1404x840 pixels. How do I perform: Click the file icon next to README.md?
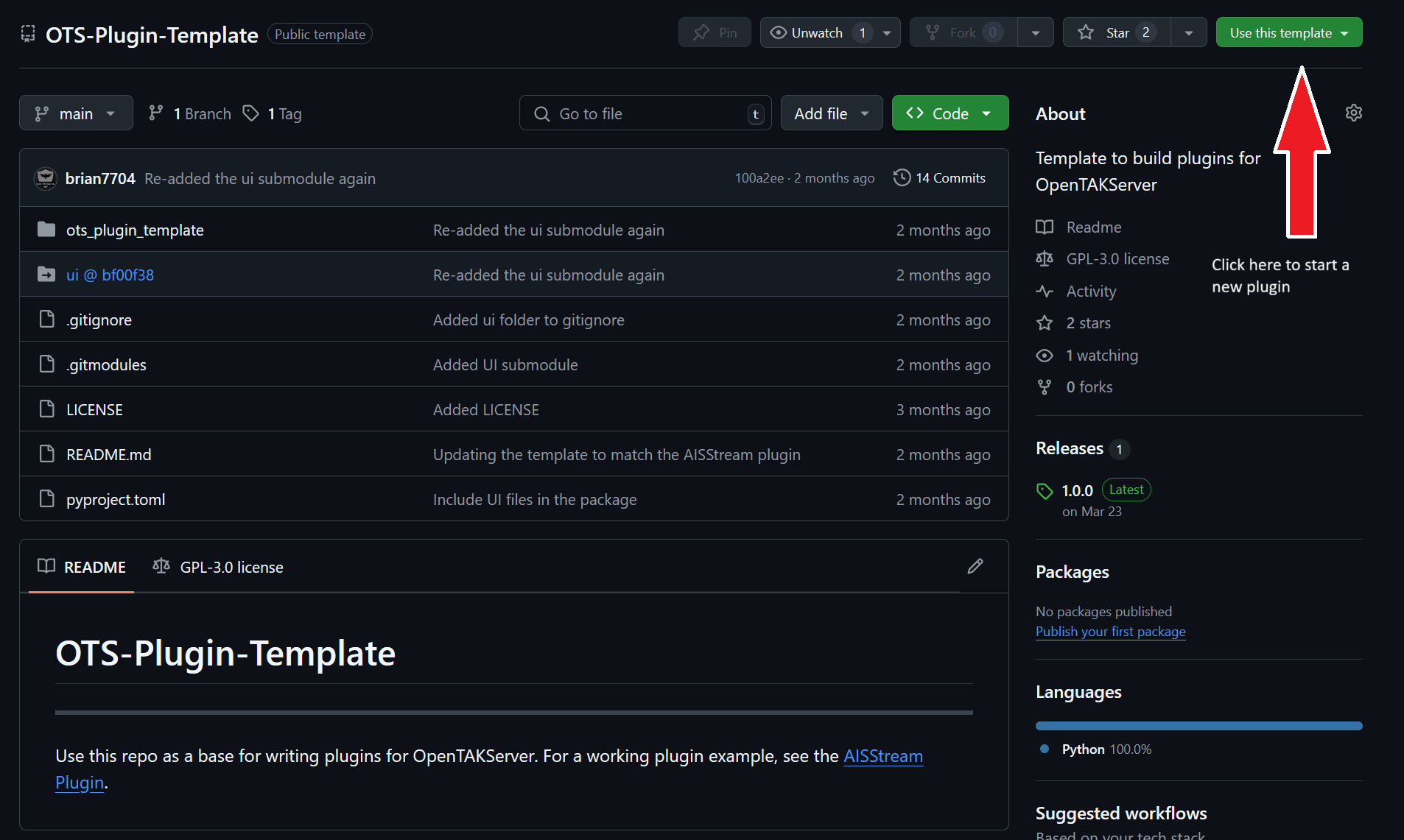[46, 453]
